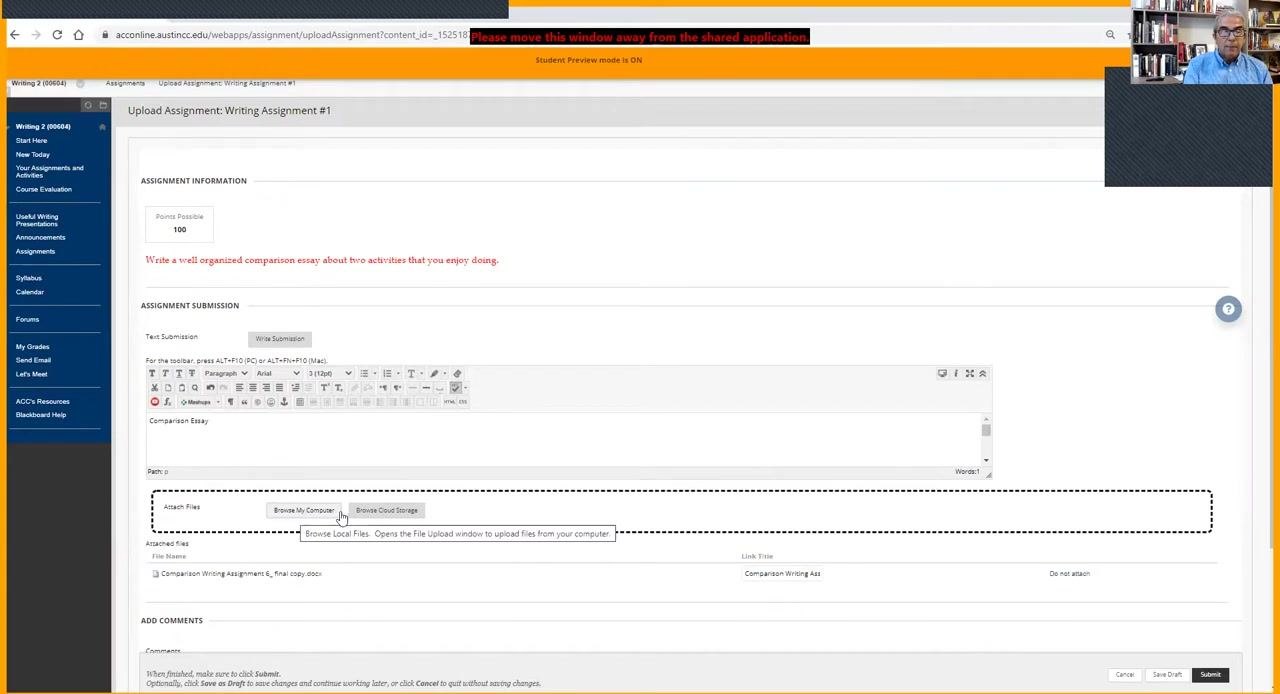Open Syllabus in course menu
Screen dimensions: 1280x694
pos(29,278)
